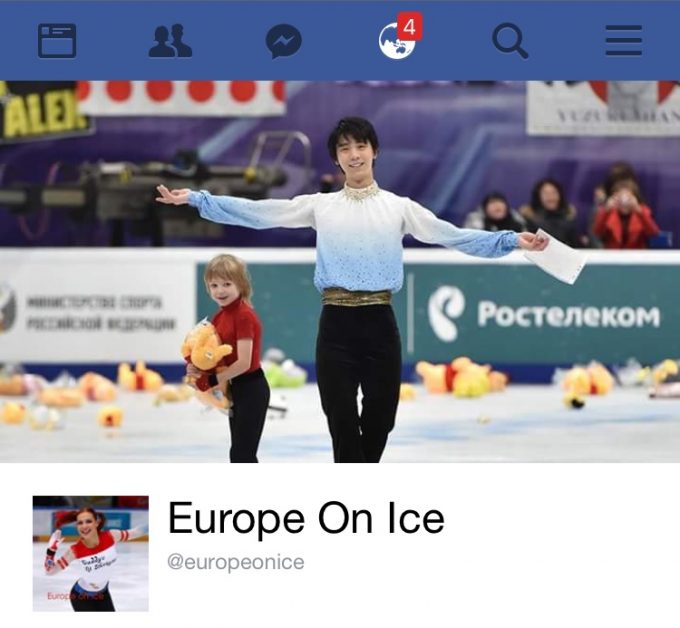This screenshot has width=680, height=628.
Task: Tap the red-dotted white banner
Action: (x=181, y=96)
